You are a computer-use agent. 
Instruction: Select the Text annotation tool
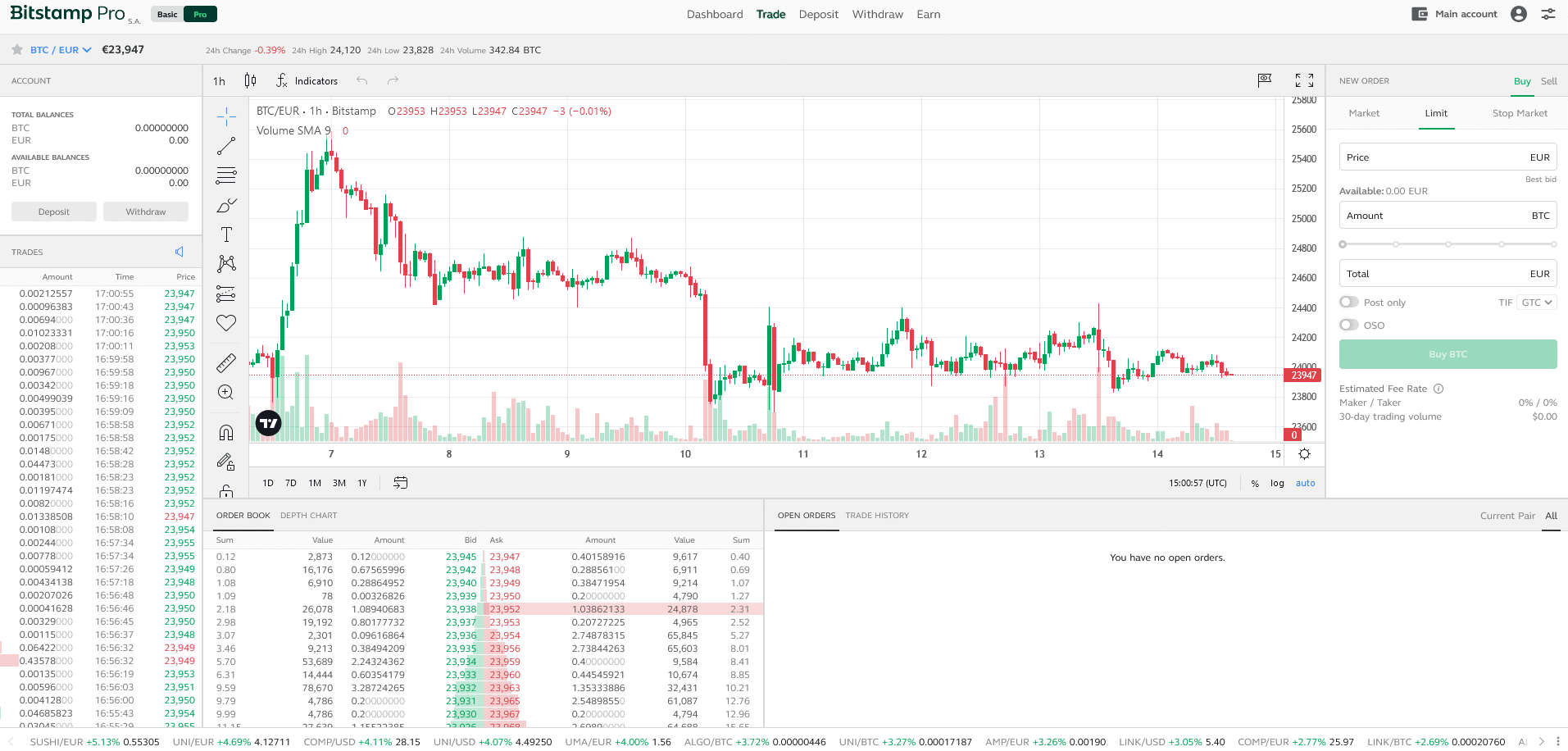click(226, 234)
